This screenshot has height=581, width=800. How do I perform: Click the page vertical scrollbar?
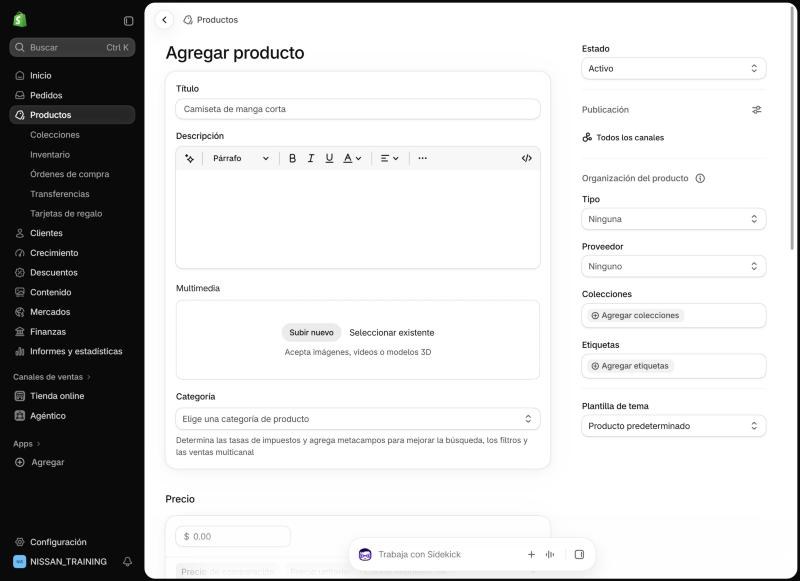(x=792, y=130)
